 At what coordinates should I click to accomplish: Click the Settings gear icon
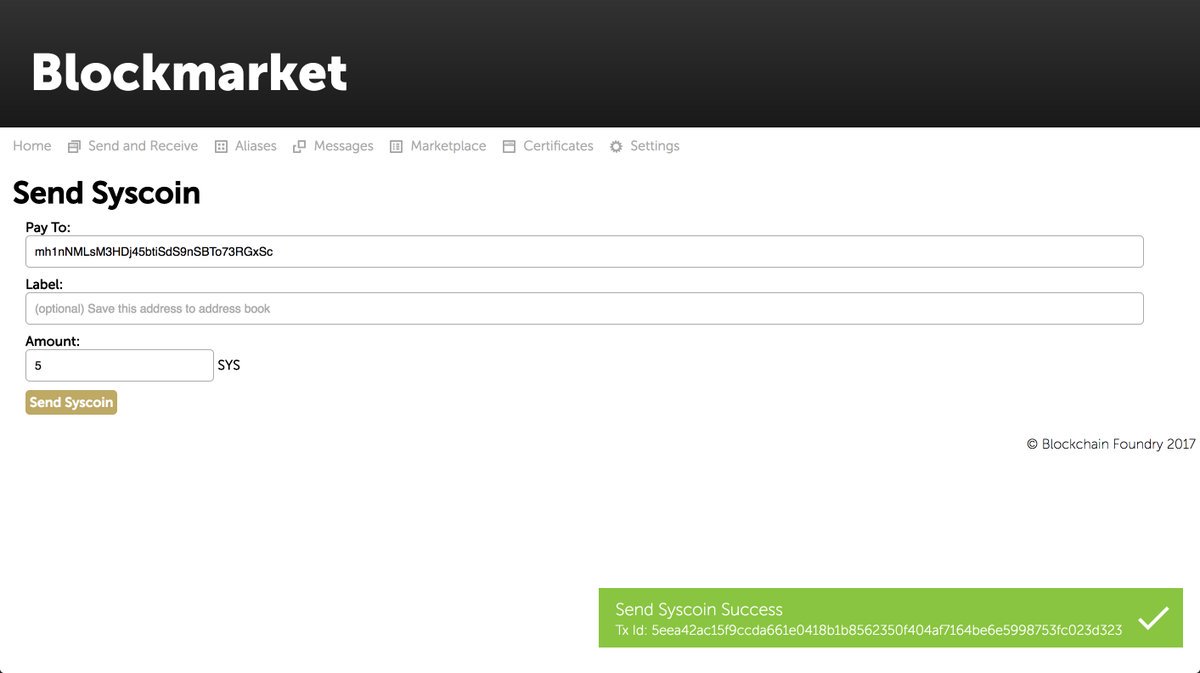(616, 147)
